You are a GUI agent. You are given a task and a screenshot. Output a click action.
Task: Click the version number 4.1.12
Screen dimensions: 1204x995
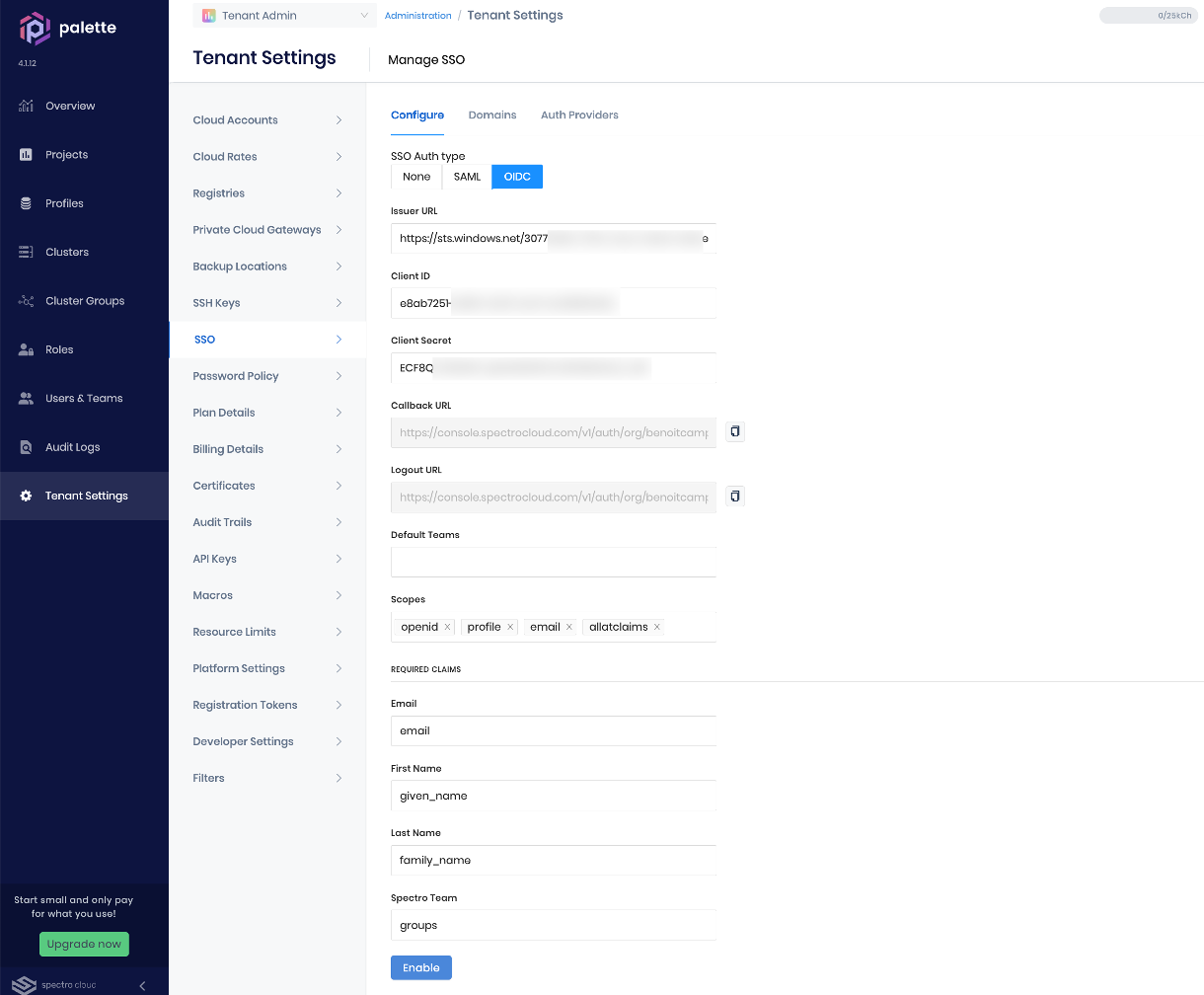(28, 63)
